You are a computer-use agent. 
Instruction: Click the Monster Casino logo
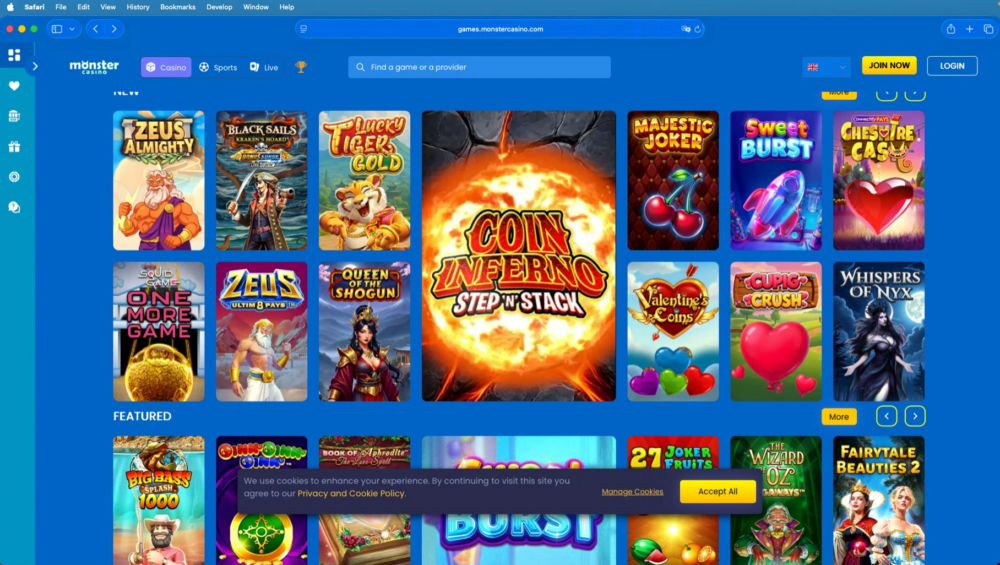point(94,66)
